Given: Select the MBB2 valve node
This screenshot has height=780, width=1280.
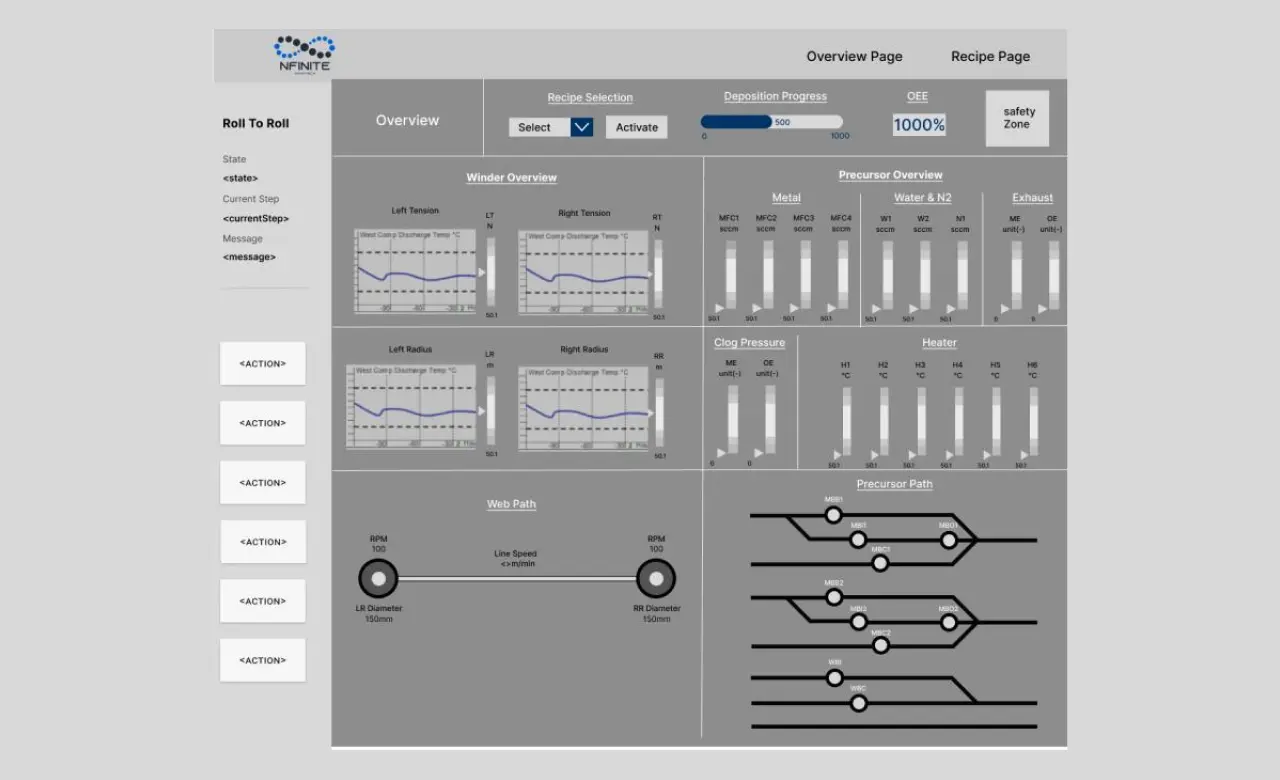Looking at the screenshot, I should [833, 598].
